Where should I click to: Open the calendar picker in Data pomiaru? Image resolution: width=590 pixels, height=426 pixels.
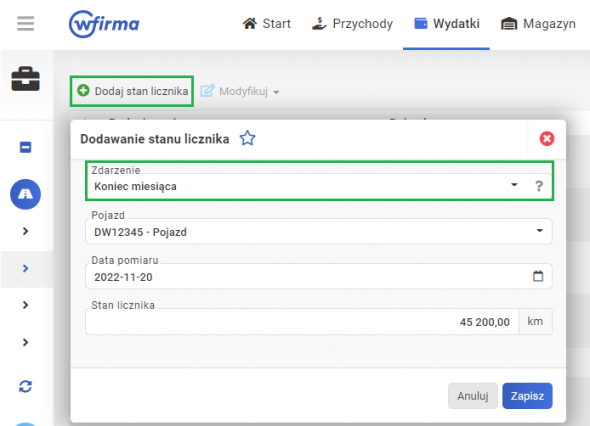pyautogui.click(x=538, y=276)
